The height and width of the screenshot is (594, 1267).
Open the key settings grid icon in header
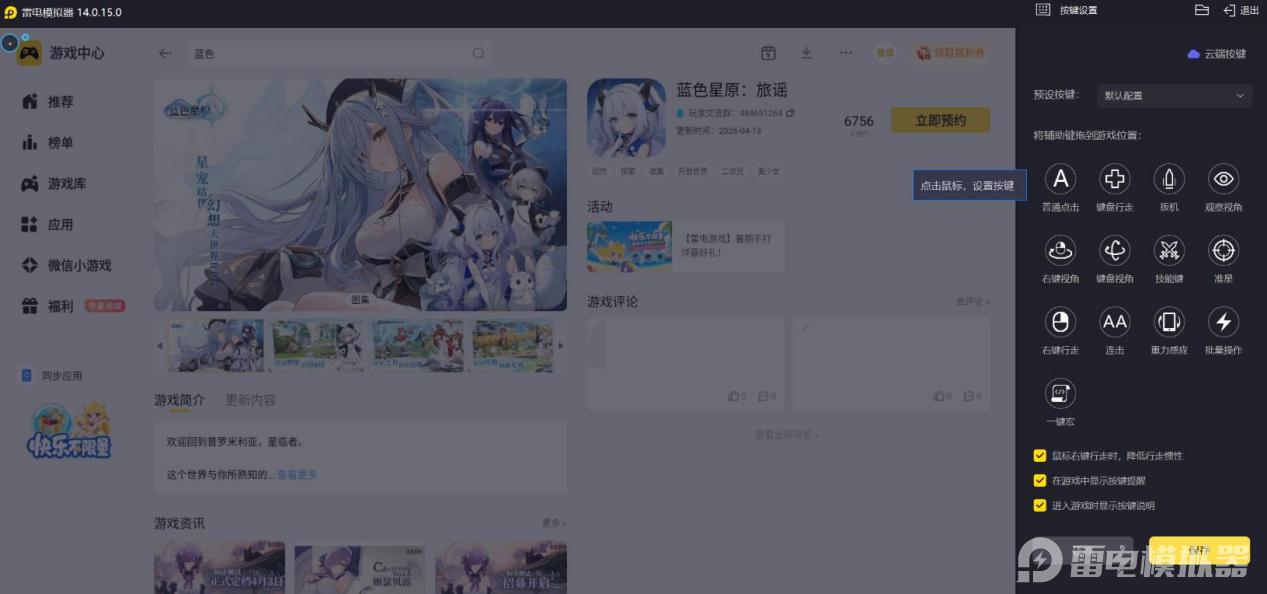click(1043, 10)
